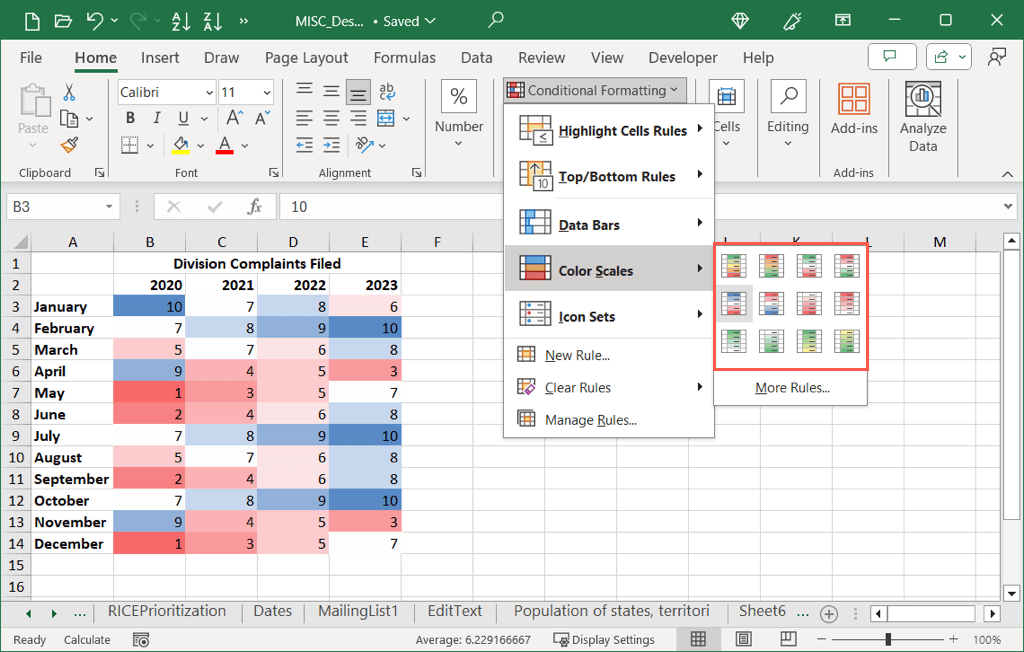Screen dimensions: 1024x652
Task: Click the Align Right icon
Action: point(358,118)
